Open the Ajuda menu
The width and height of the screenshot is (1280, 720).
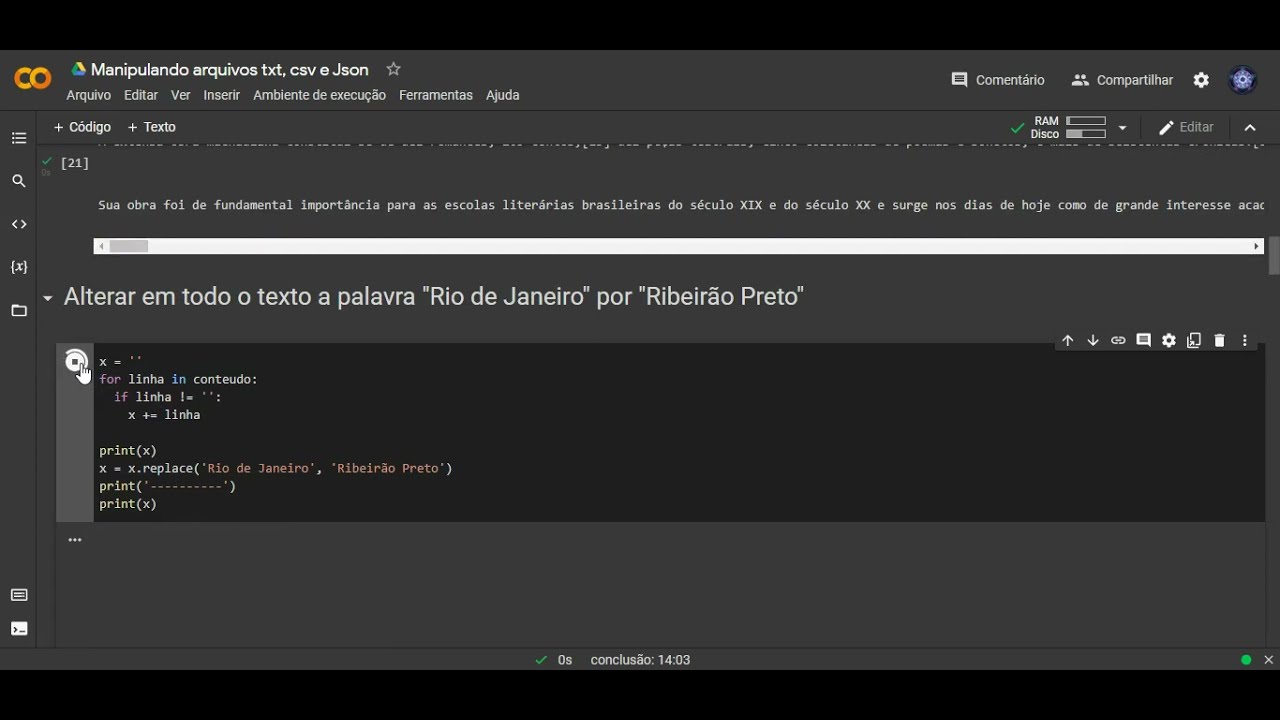coord(503,95)
